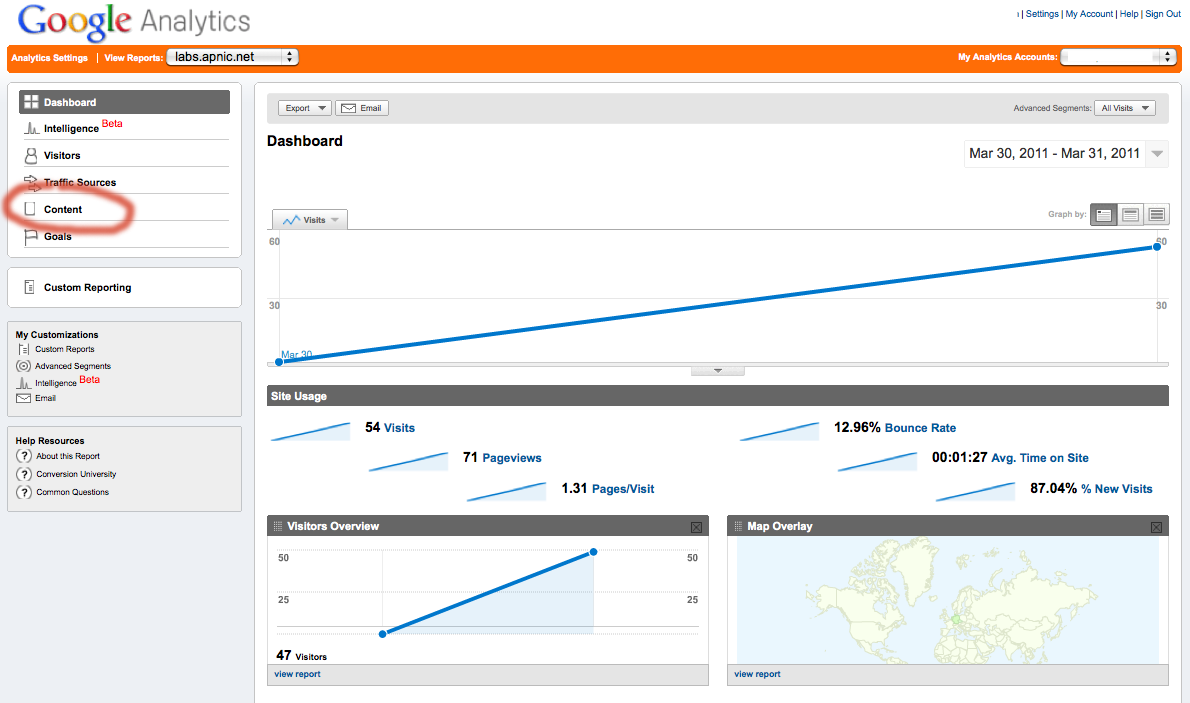The height and width of the screenshot is (703, 1190).
Task: Click the Email button in toolbar
Action: coord(362,109)
